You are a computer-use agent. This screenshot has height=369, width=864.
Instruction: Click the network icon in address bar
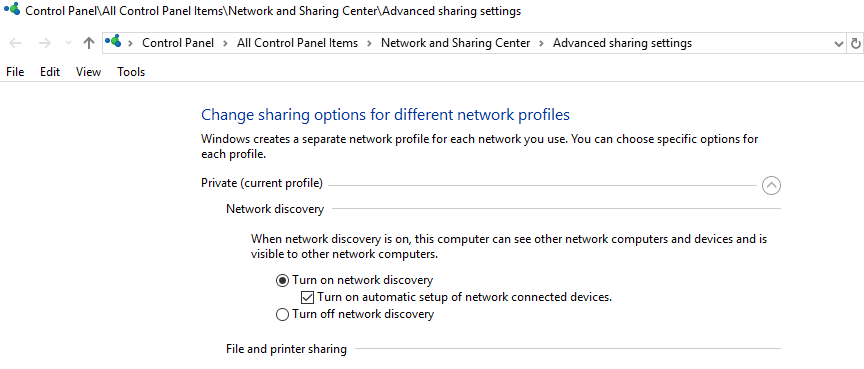tap(113, 41)
